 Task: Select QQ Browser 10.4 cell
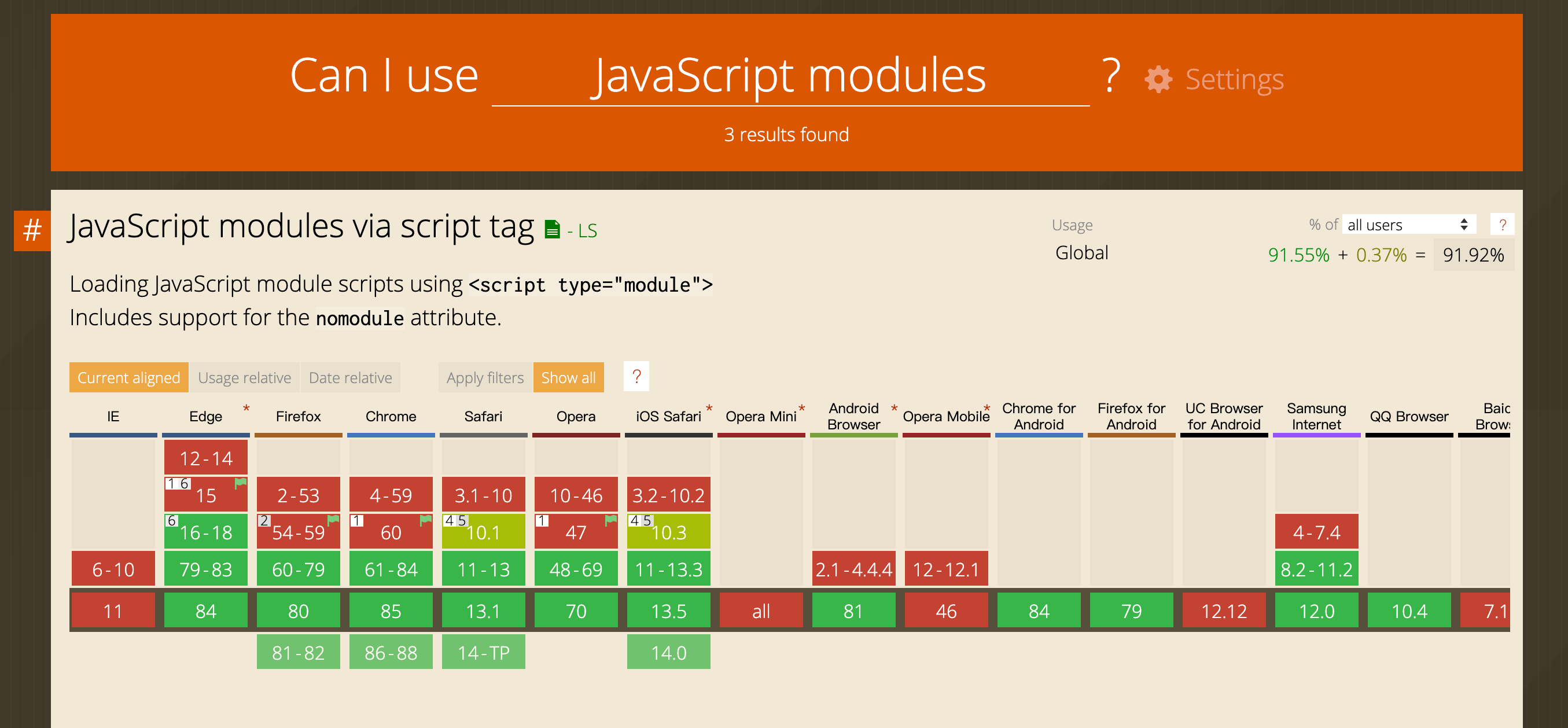1409,610
